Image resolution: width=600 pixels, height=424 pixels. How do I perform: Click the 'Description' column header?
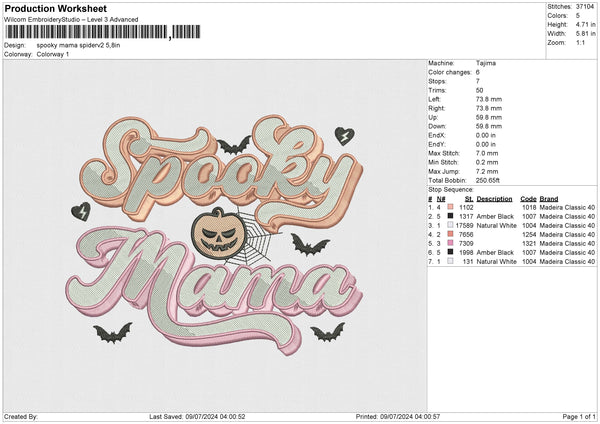pyautogui.click(x=494, y=199)
